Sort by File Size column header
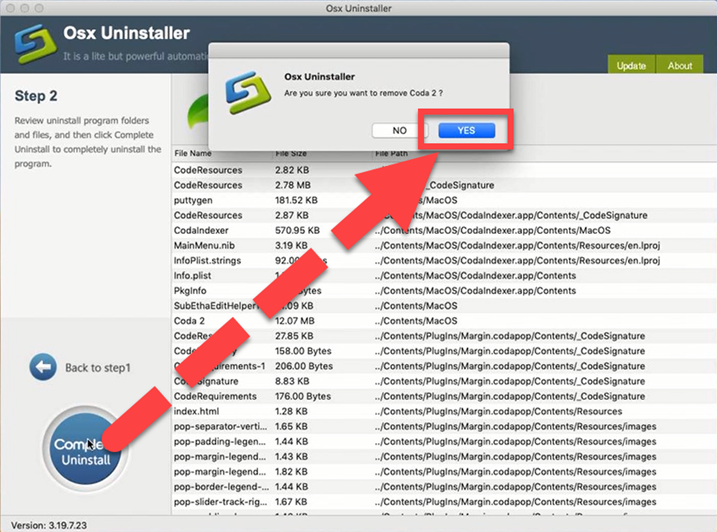The image size is (717, 532). point(291,153)
